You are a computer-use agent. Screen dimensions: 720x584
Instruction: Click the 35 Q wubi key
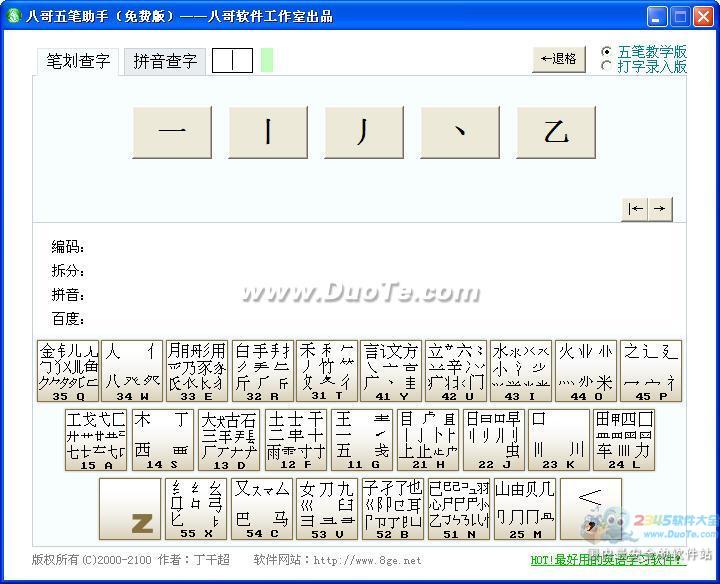point(68,371)
